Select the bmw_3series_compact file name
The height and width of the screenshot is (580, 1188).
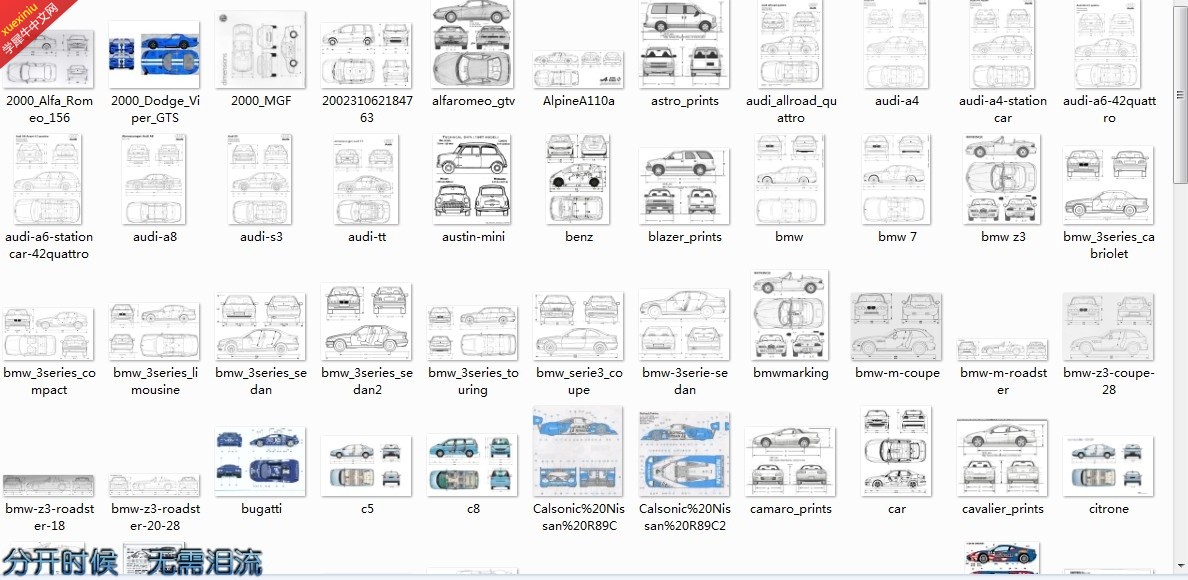pyautogui.click(x=49, y=382)
